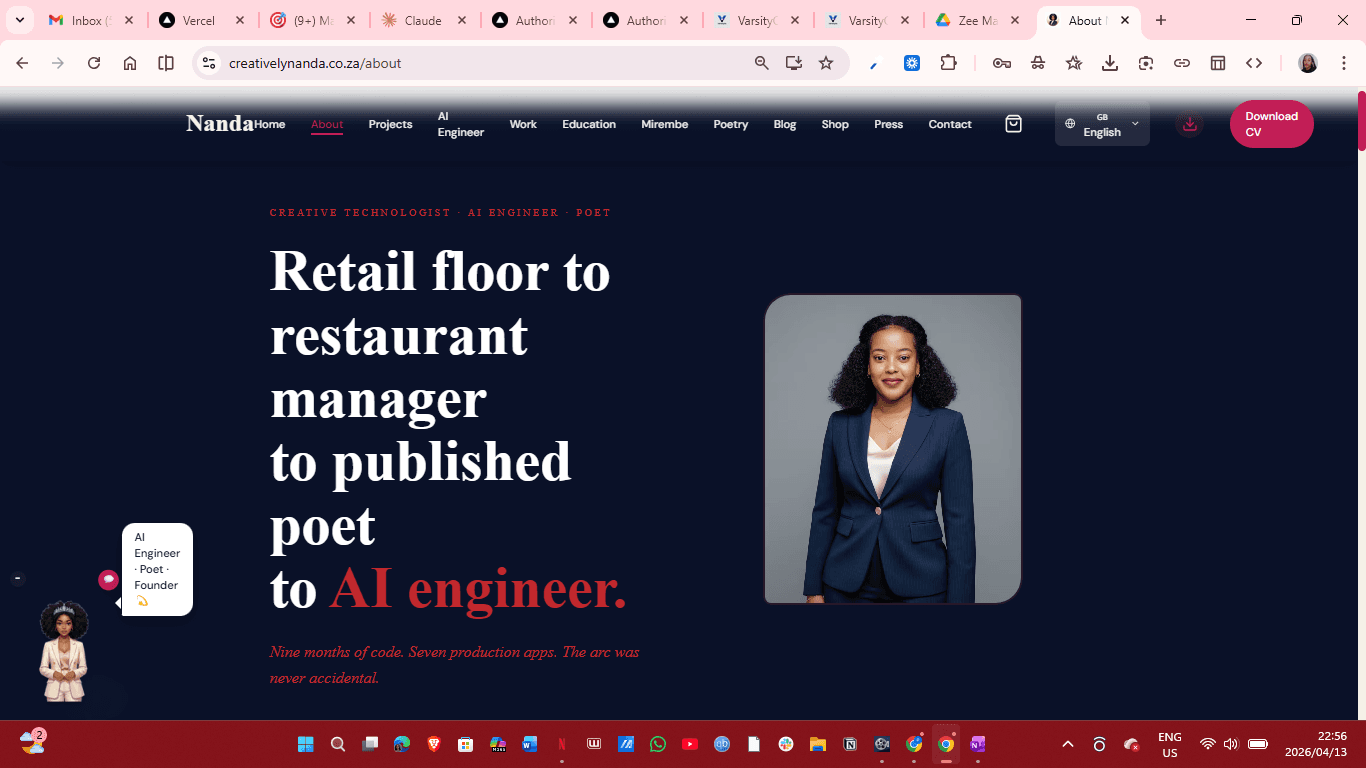Click the Chrome profile avatar
This screenshot has height=768, width=1366.
tap(1308, 63)
